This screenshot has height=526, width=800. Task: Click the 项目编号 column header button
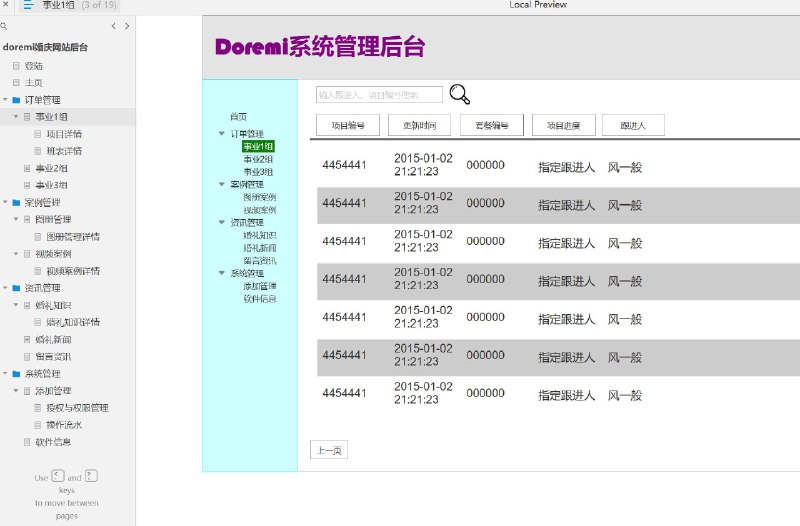[348, 126]
